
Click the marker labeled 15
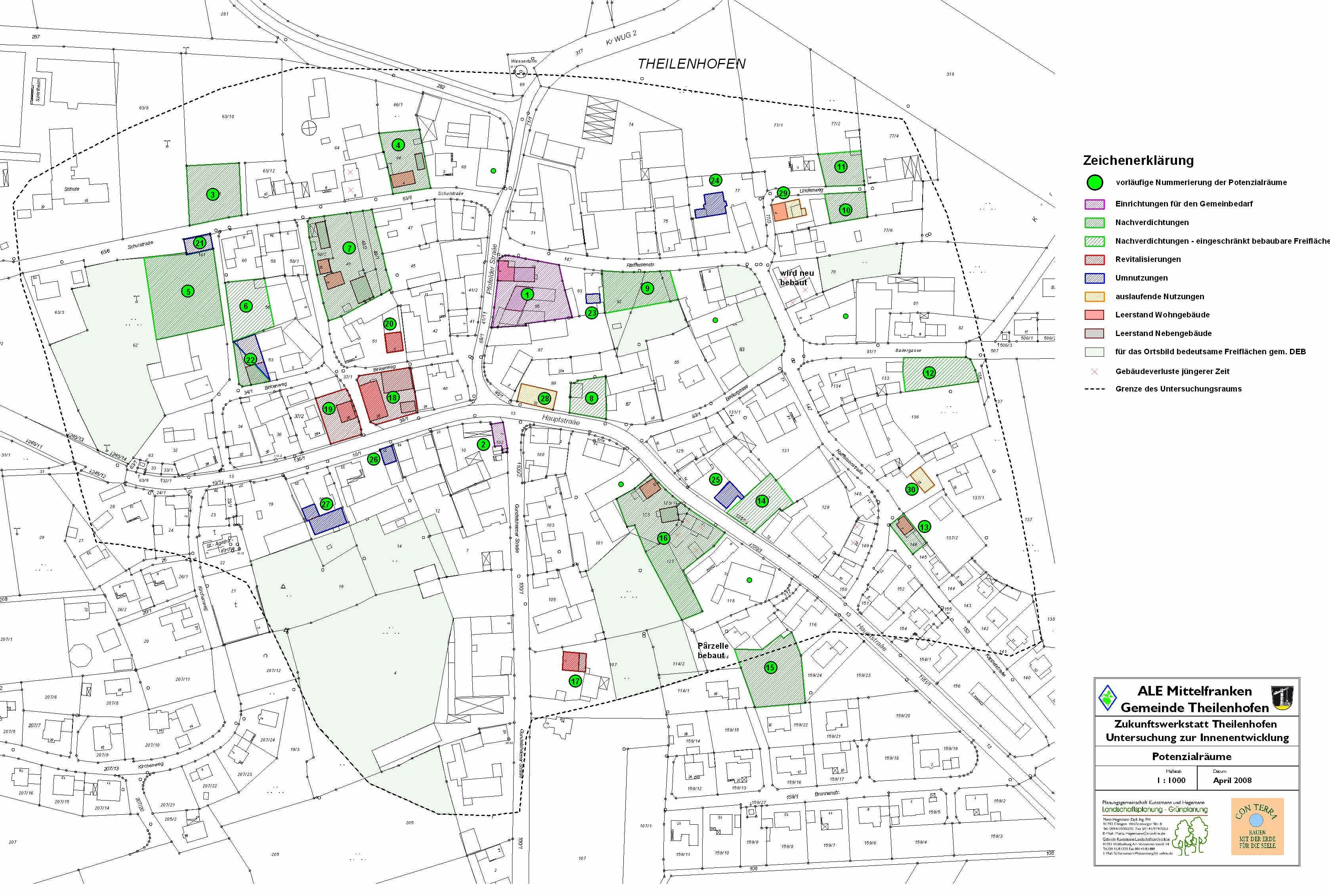(770, 667)
